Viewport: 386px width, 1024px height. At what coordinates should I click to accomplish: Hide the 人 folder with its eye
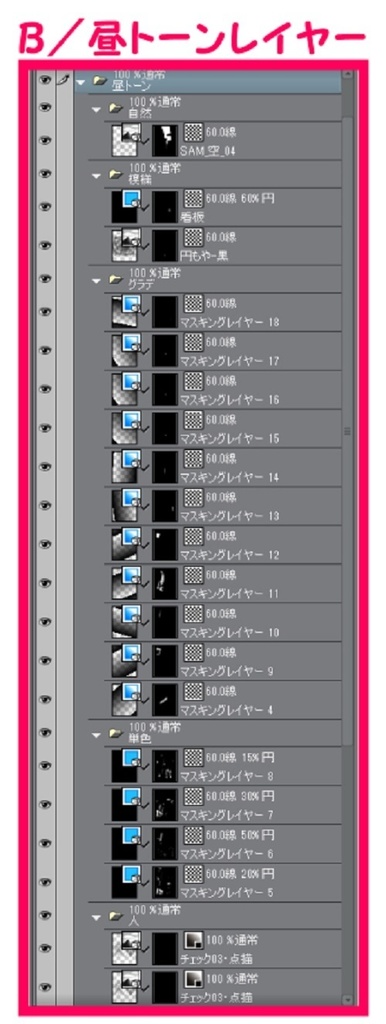click(x=45, y=916)
